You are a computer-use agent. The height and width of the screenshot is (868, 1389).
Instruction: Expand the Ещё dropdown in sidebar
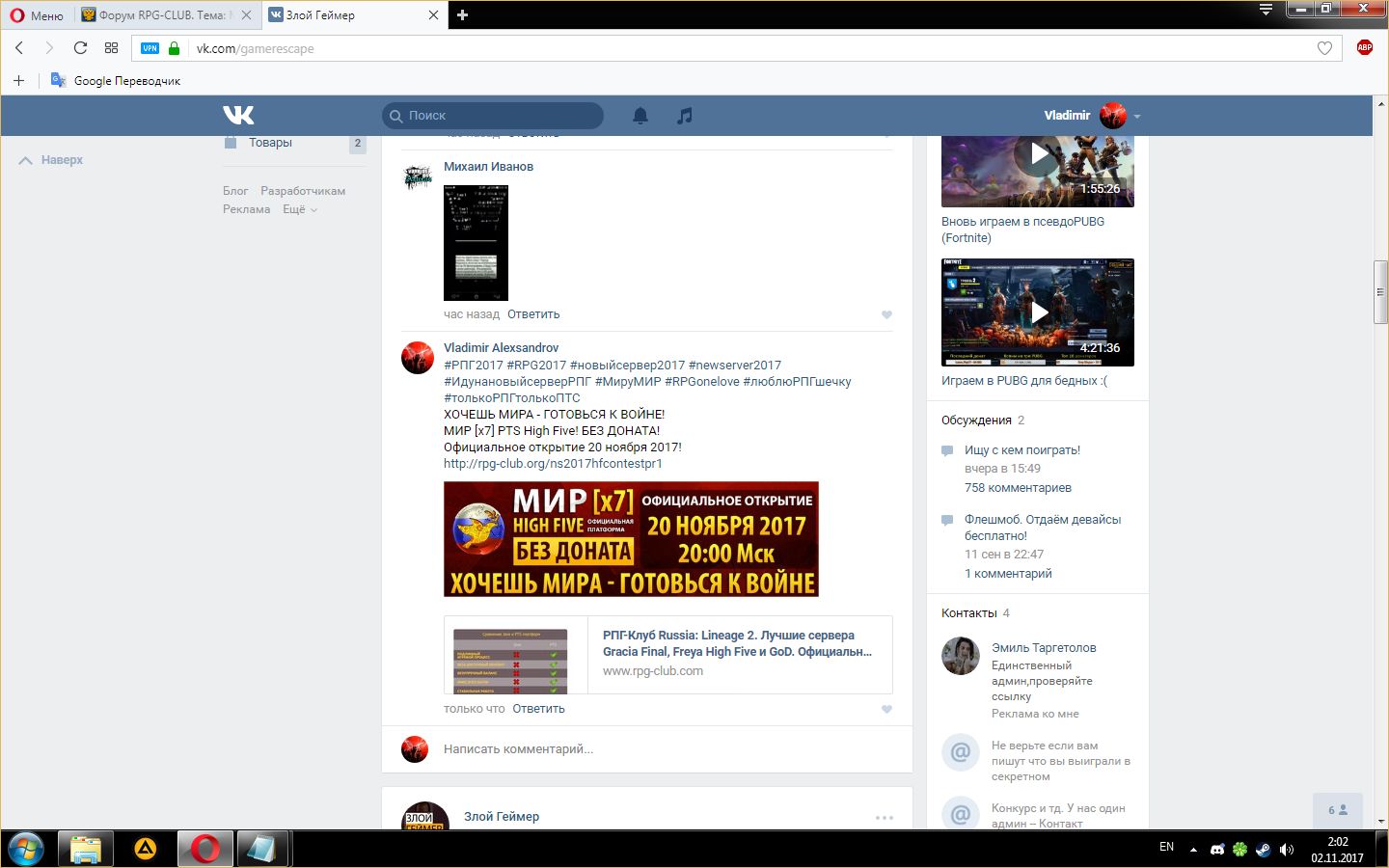(x=299, y=209)
